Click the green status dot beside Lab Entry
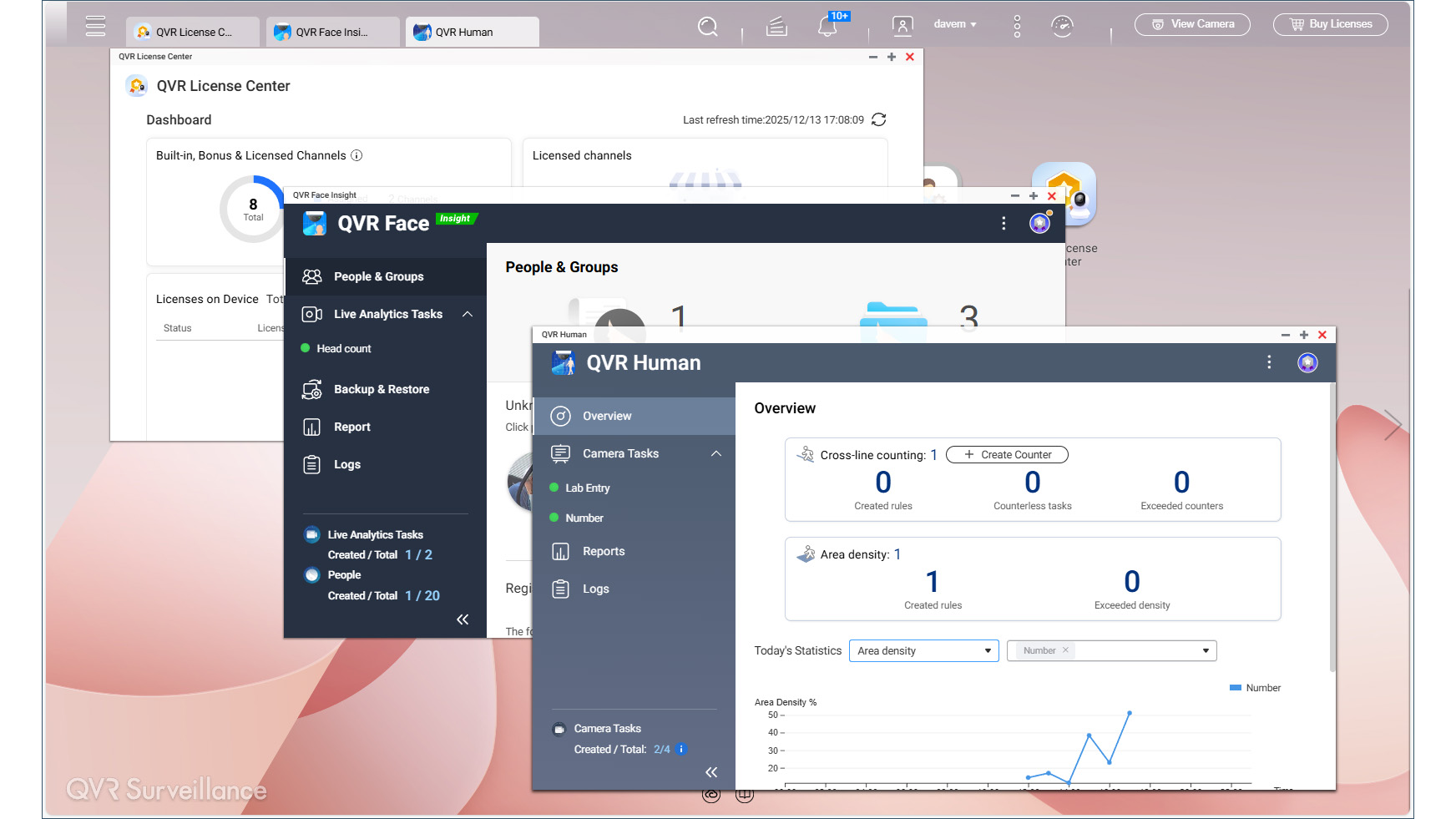Image resolution: width=1456 pixels, height=819 pixels. 553,488
